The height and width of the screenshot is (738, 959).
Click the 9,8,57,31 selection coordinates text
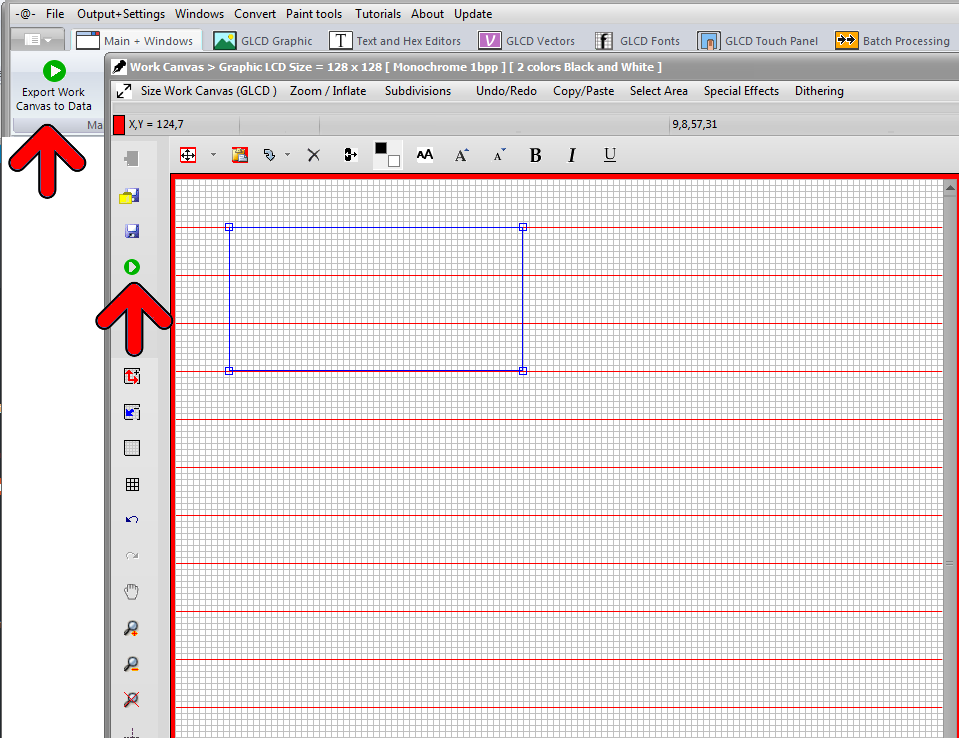pos(695,124)
